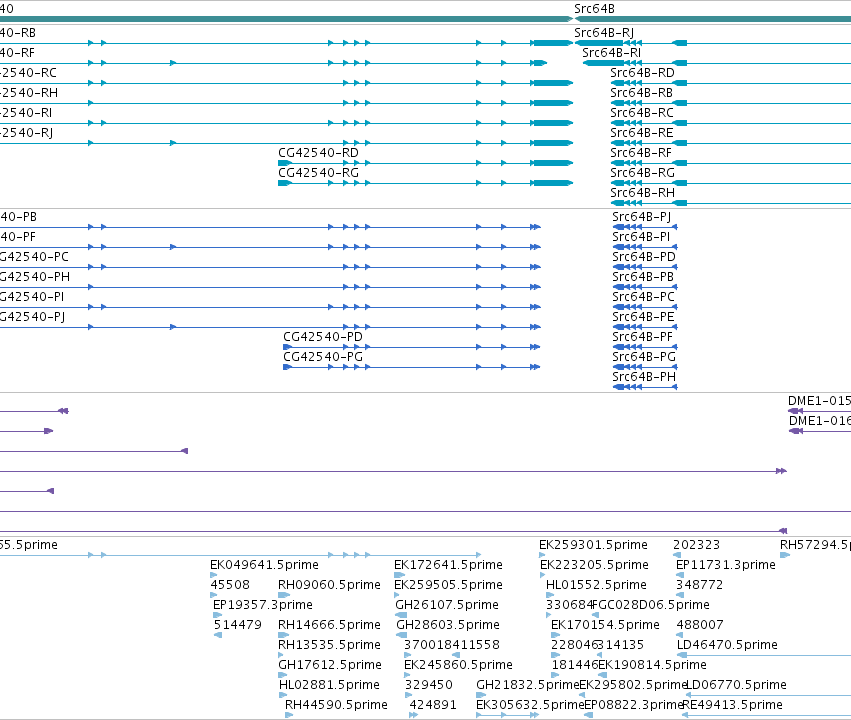This screenshot has height=720, width=851.
Task: Select the EP11731.3prime EST label
Action: [x=726, y=565]
